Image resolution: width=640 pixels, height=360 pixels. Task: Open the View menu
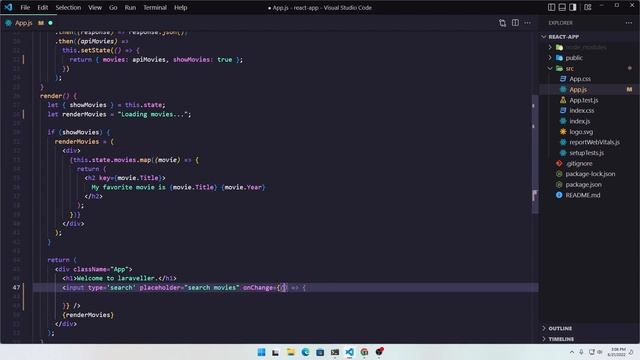tap(95, 7)
